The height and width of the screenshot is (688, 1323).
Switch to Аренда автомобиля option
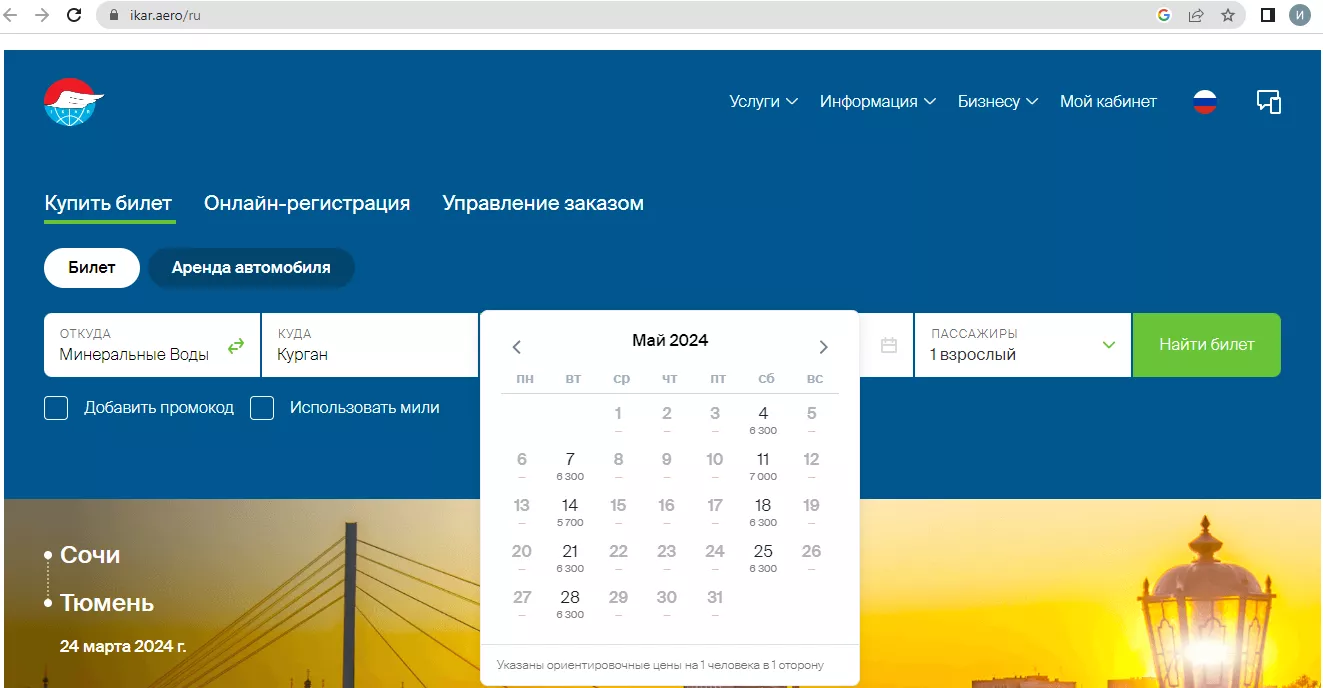coord(251,268)
